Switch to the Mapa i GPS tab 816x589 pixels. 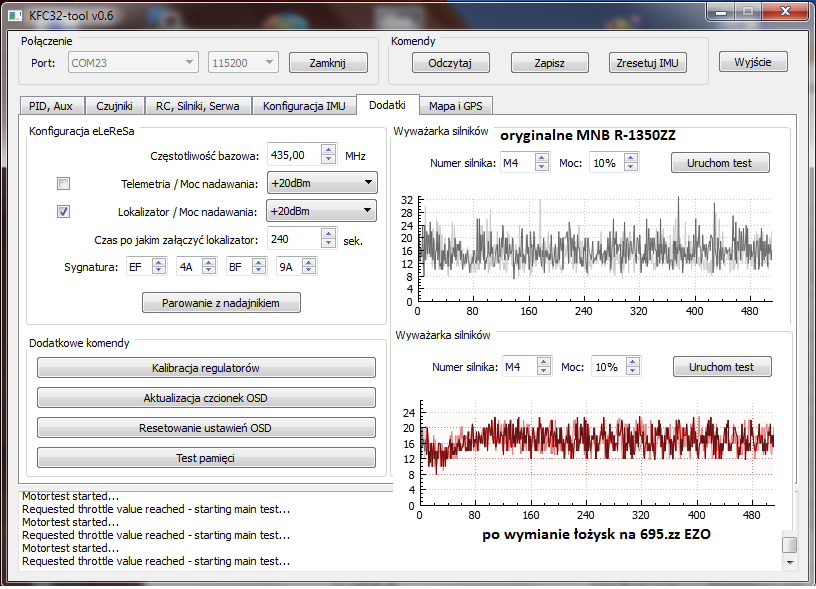457,105
